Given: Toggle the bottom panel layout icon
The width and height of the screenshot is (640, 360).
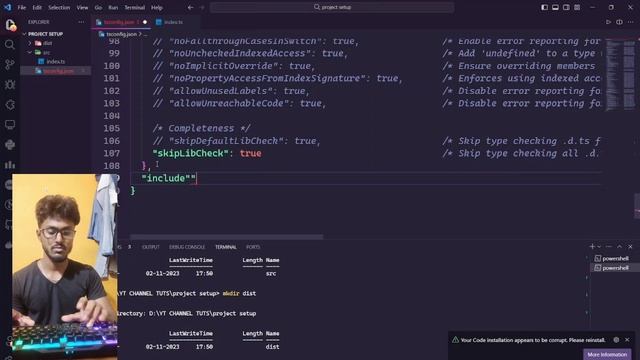Looking at the screenshot, I should [556, 7].
